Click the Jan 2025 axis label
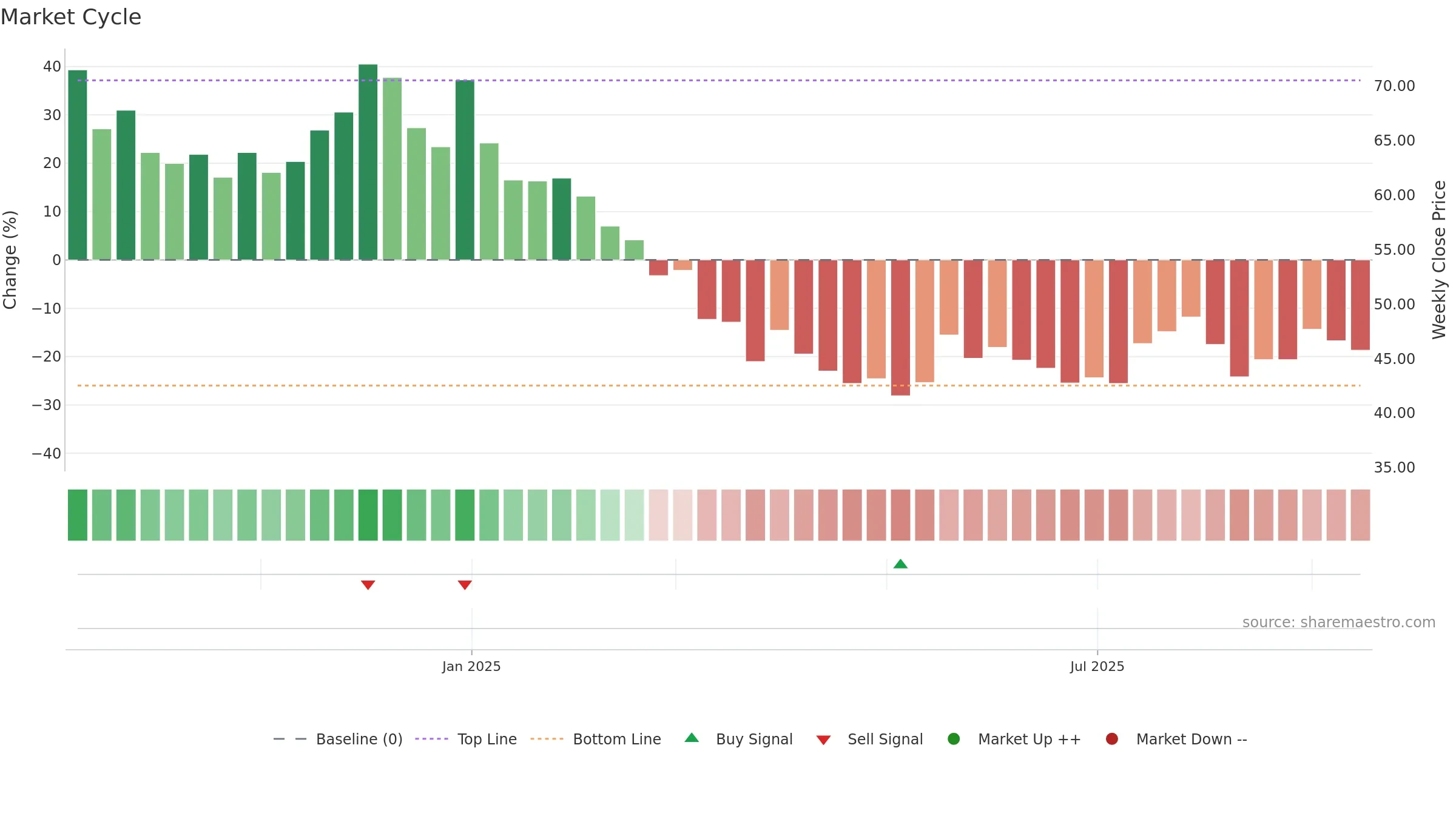The height and width of the screenshot is (819, 1456). pyautogui.click(x=471, y=666)
